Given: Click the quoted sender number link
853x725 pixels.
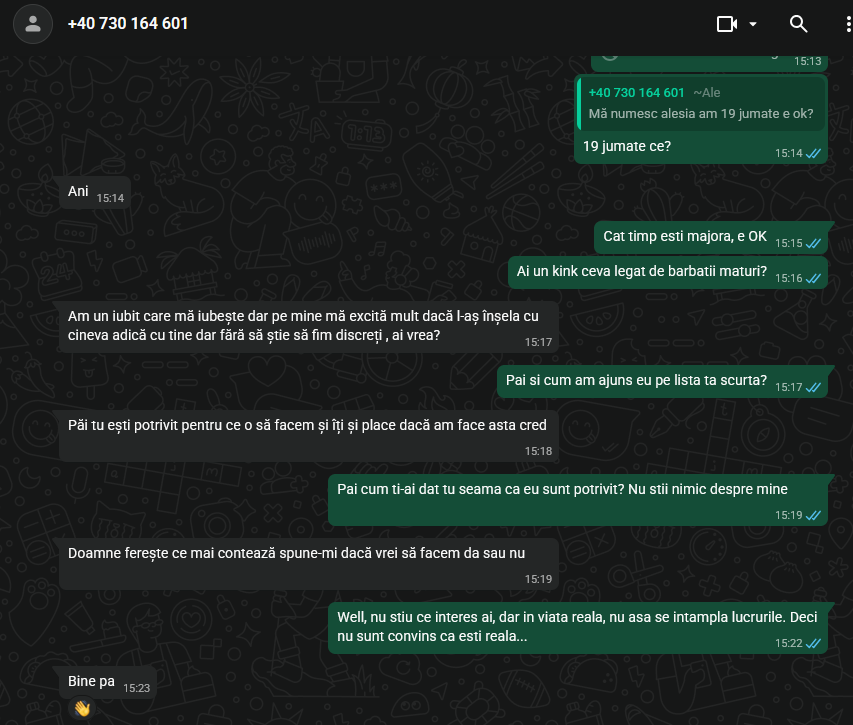Looking at the screenshot, I should point(636,92).
